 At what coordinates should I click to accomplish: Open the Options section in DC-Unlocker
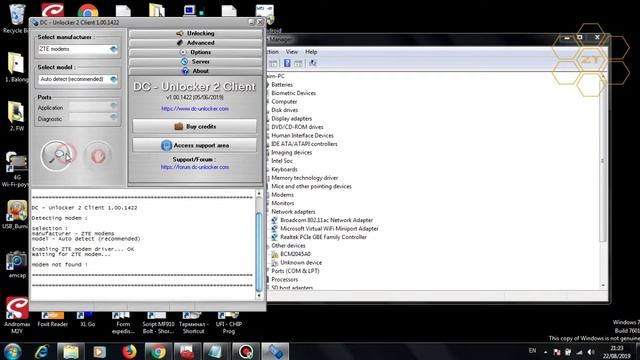196,52
